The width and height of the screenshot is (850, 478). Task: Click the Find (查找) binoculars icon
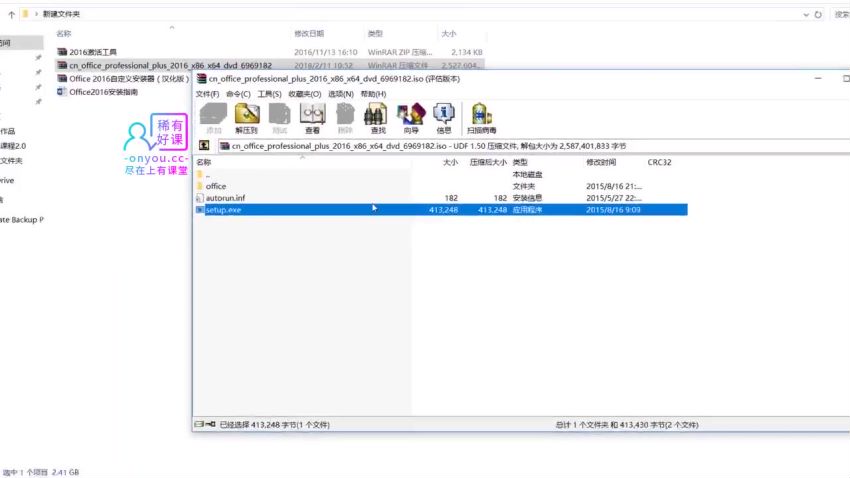tap(378, 118)
